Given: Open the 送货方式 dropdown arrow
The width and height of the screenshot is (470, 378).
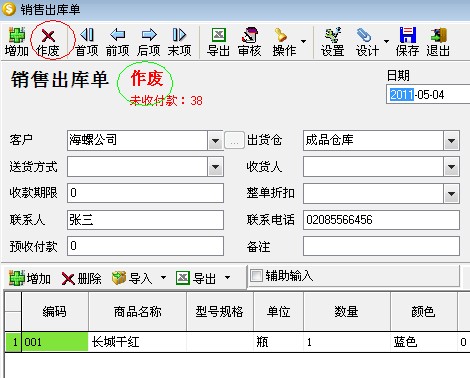Looking at the screenshot, I should pos(215,167).
